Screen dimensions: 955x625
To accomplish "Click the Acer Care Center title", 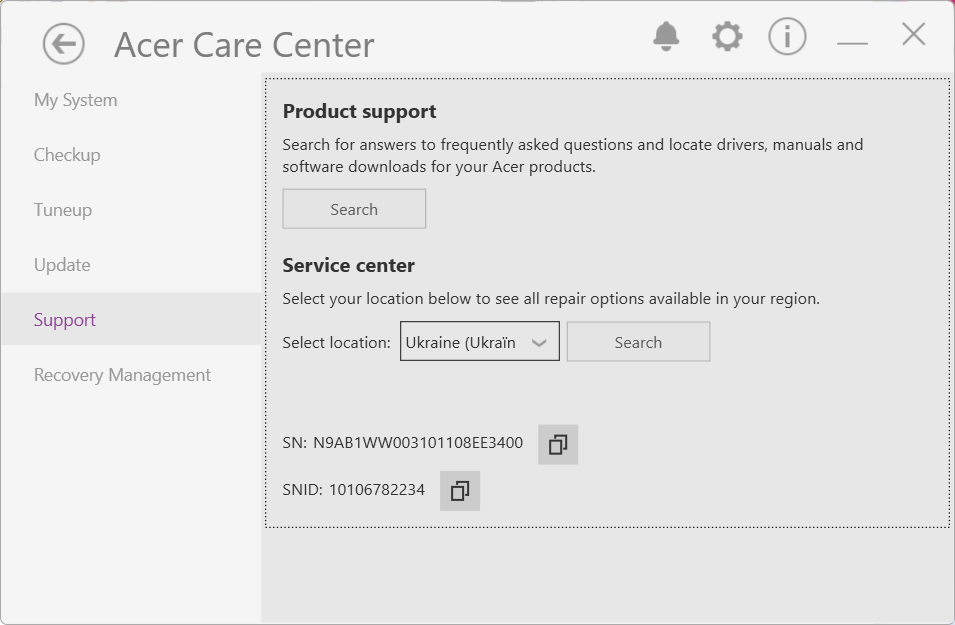I will 244,45.
